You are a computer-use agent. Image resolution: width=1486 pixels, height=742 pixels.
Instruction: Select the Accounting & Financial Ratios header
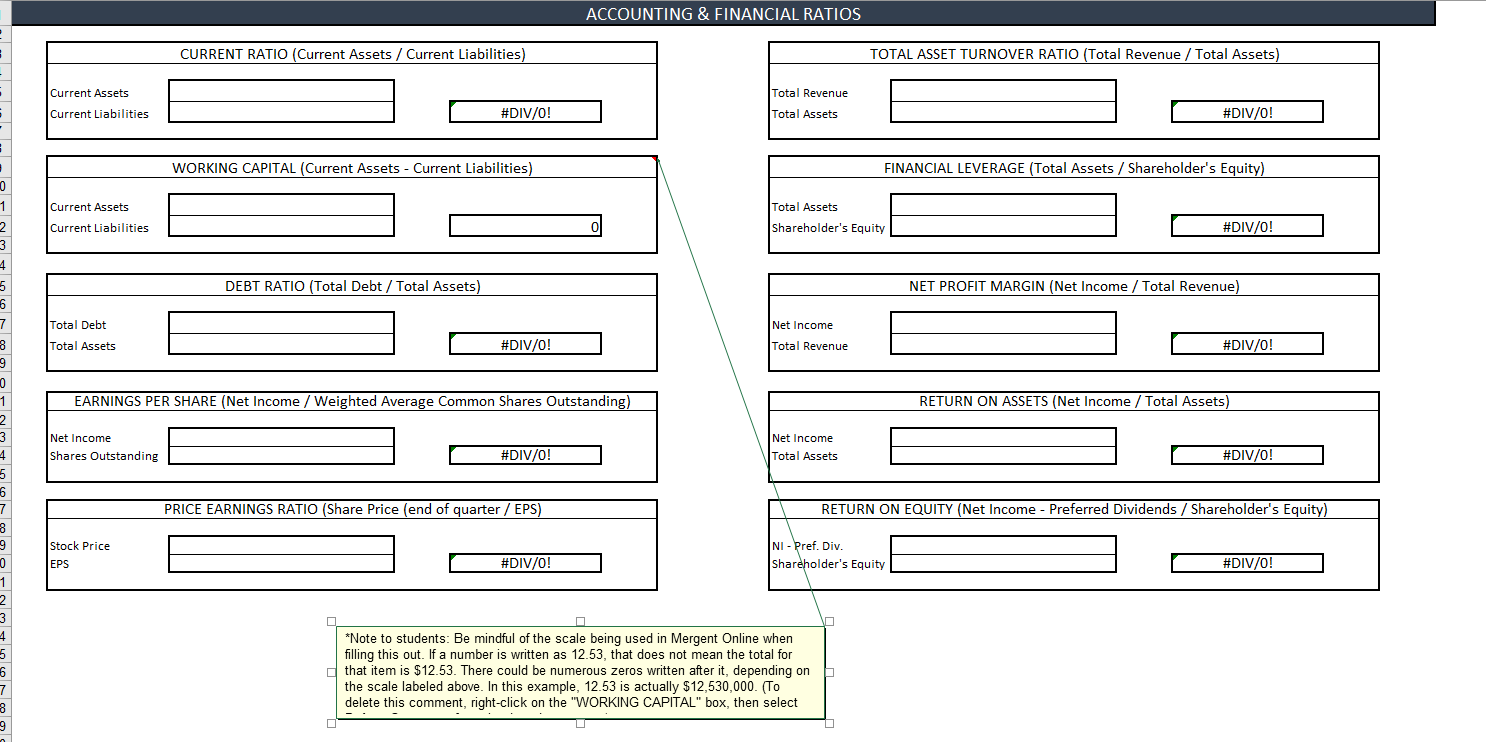tap(723, 14)
